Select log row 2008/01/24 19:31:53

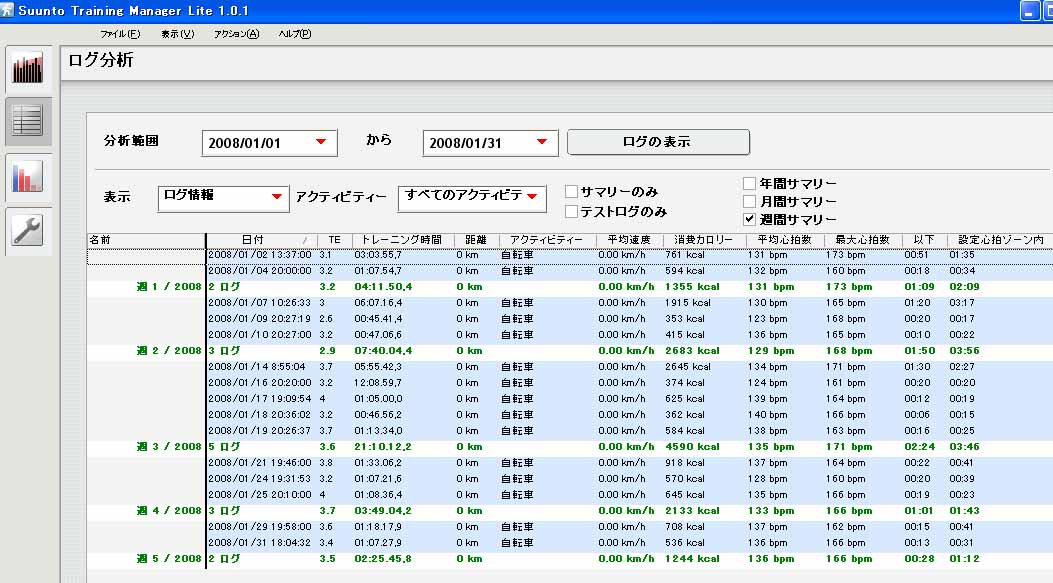[569, 479]
